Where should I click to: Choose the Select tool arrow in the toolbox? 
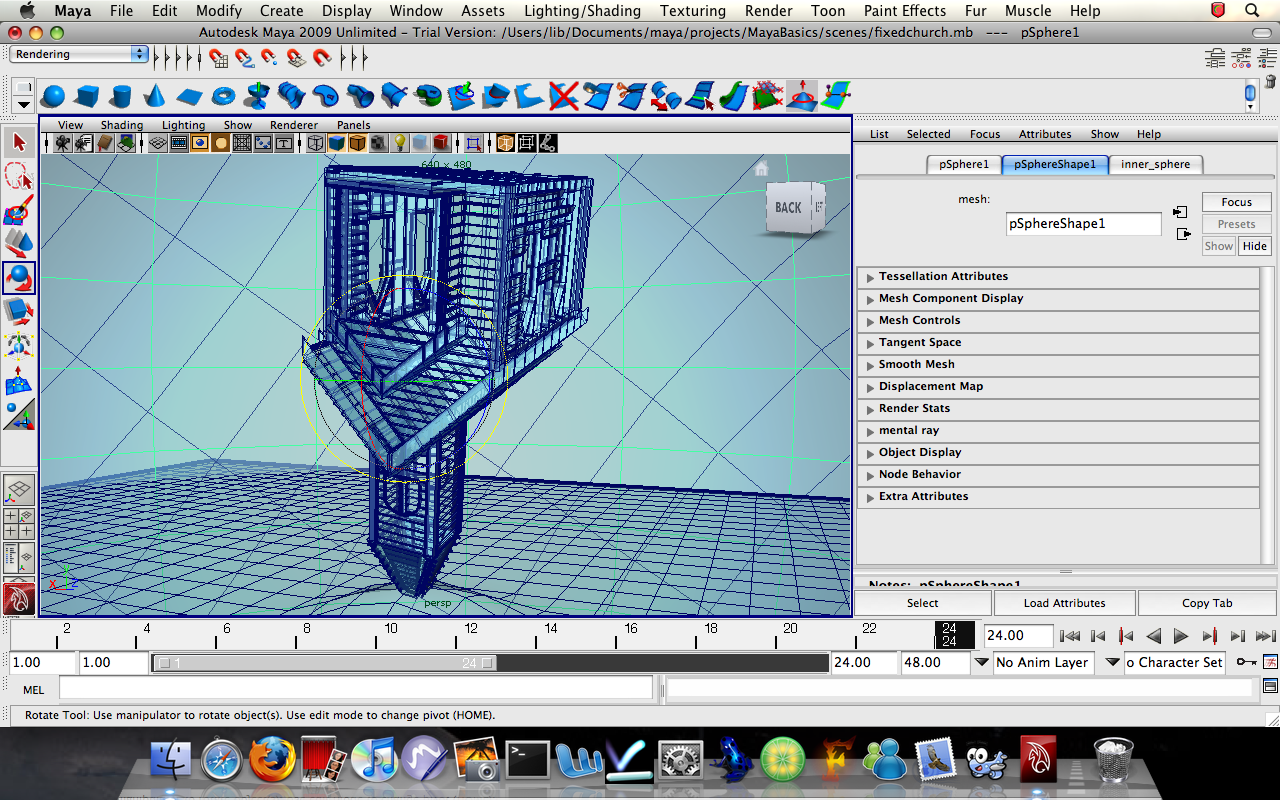click(x=19, y=142)
